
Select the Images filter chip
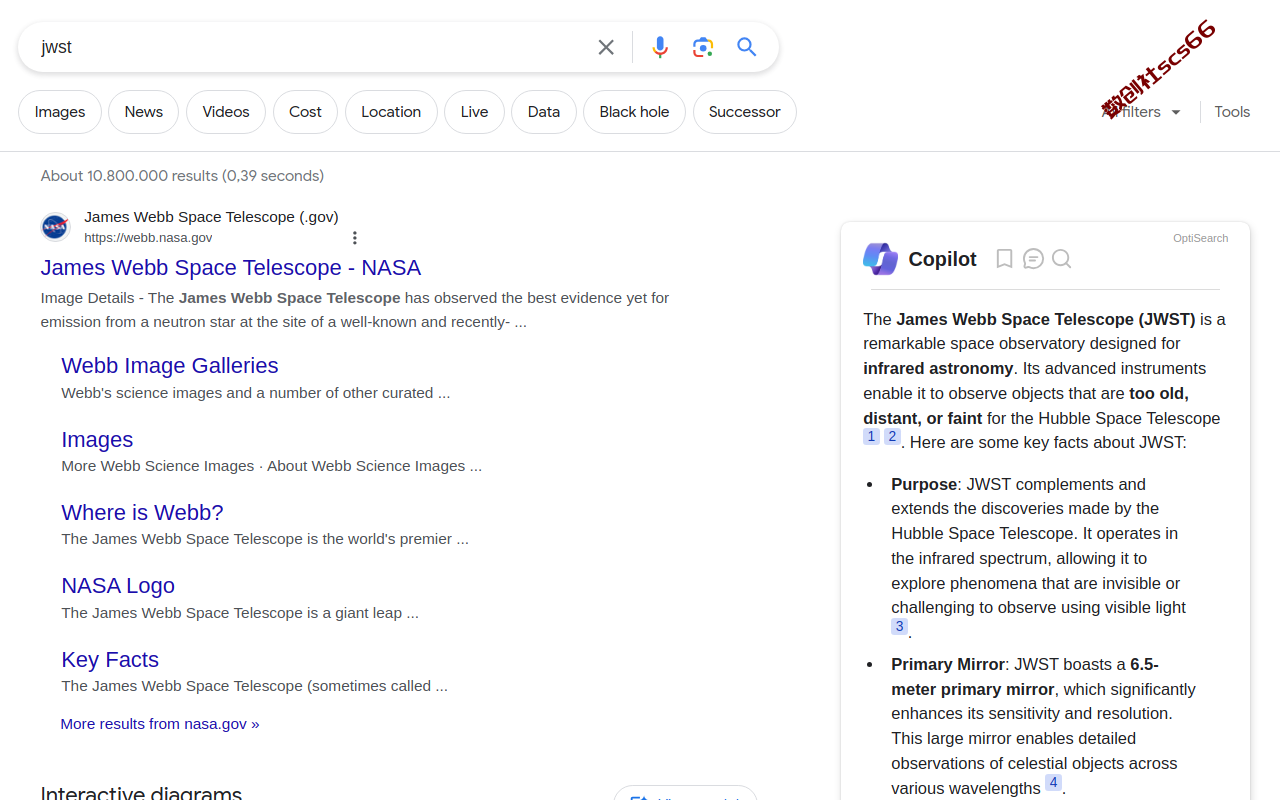pos(60,112)
